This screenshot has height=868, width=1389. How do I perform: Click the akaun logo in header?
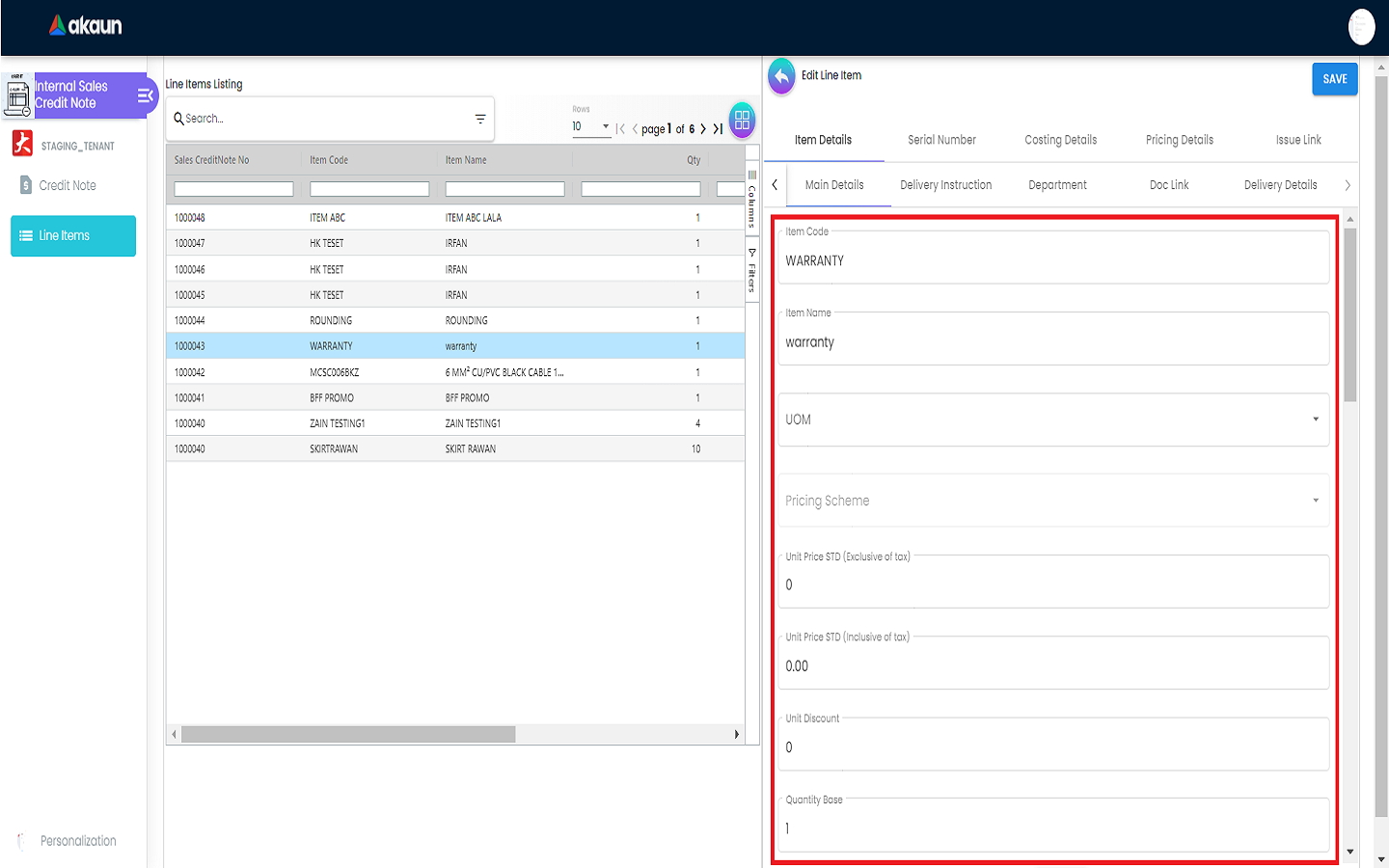(86, 26)
